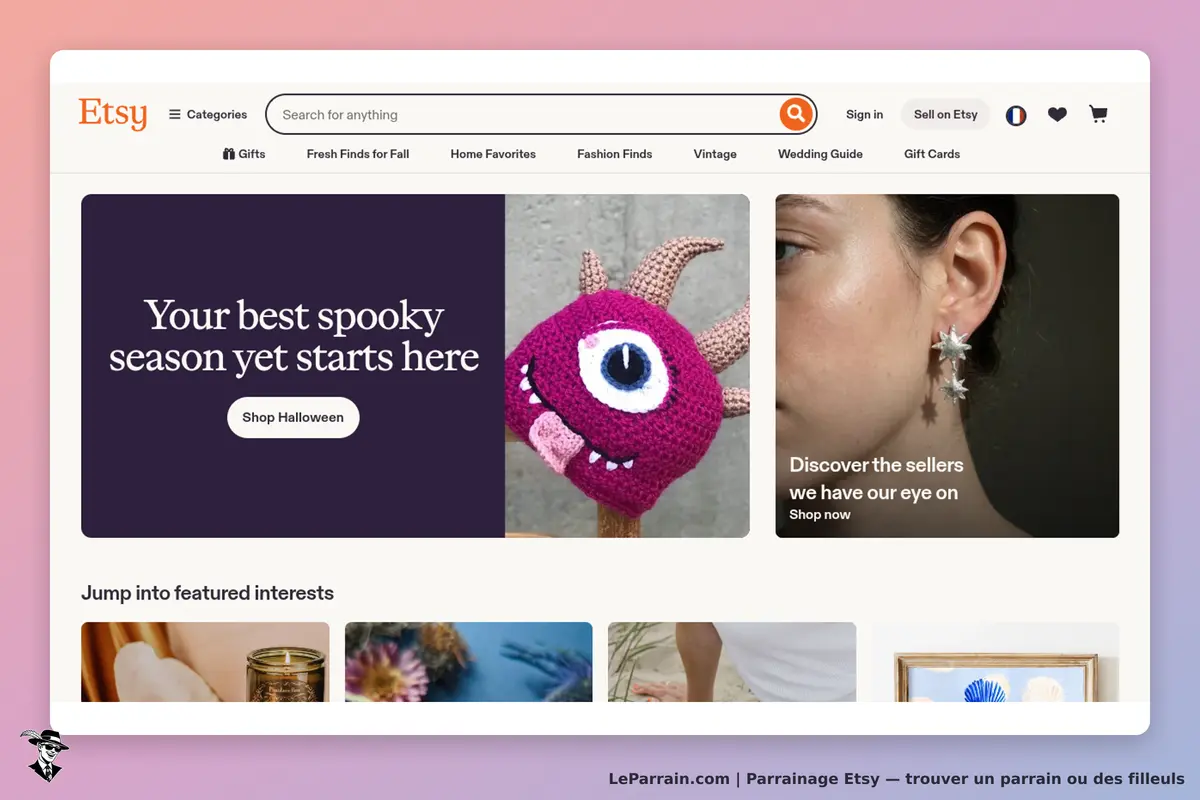Open the Categories hamburger menu

click(x=208, y=115)
